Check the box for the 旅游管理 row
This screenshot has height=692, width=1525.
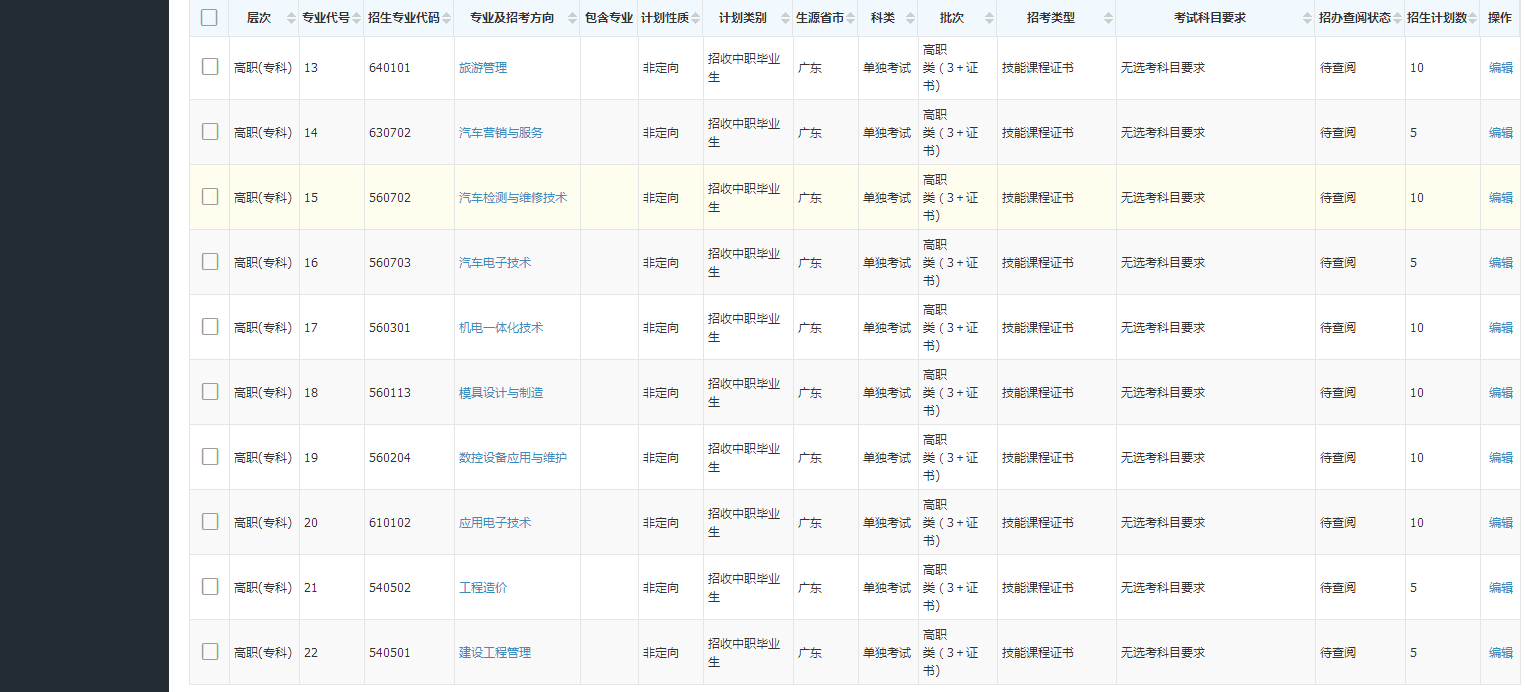(x=210, y=66)
